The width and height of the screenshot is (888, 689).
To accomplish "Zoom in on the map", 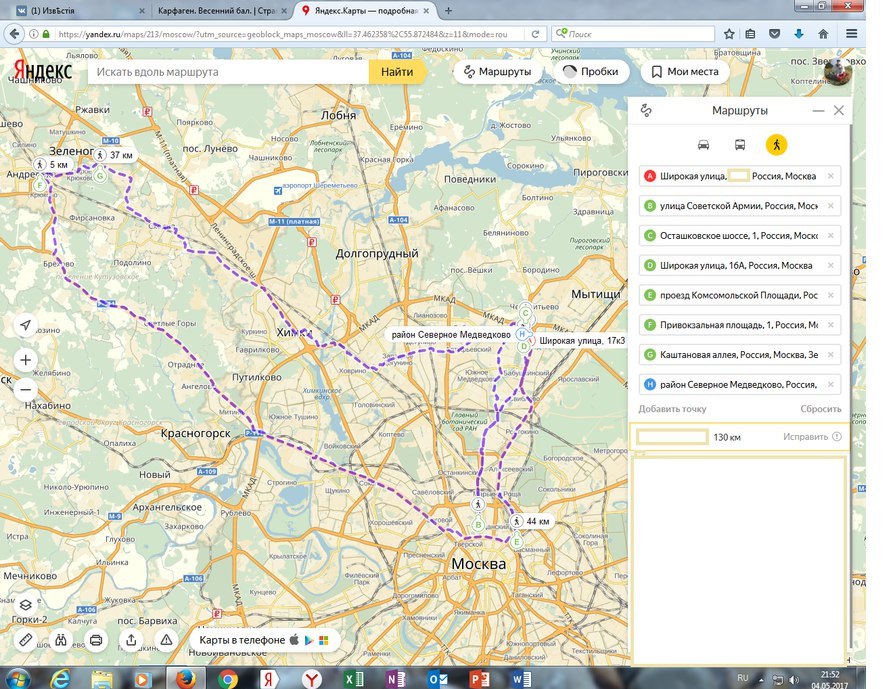I will (x=25, y=360).
